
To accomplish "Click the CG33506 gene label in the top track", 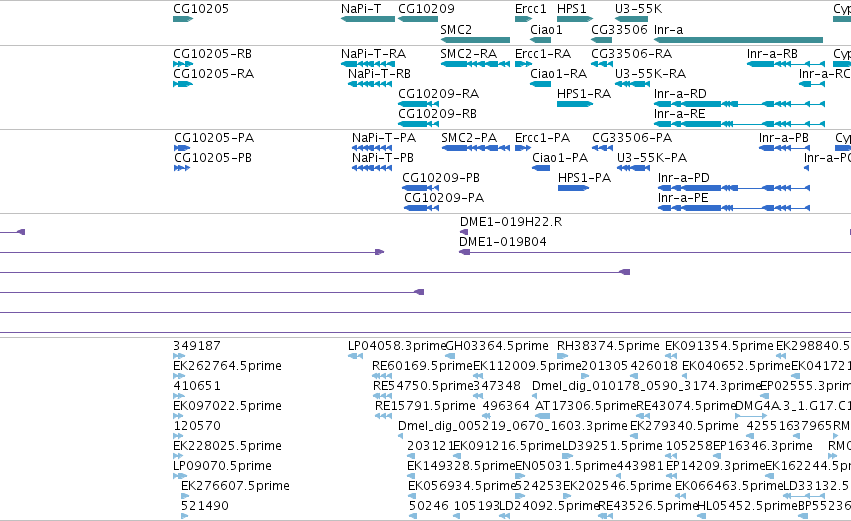I will pyautogui.click(x=619, y=29).
